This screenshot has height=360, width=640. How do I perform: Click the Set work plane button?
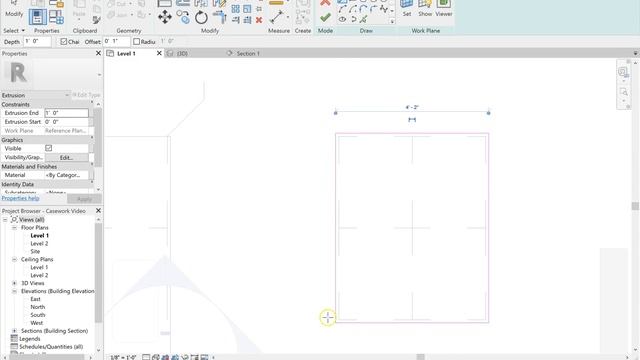pyautogui.click(x=407, y=9)
